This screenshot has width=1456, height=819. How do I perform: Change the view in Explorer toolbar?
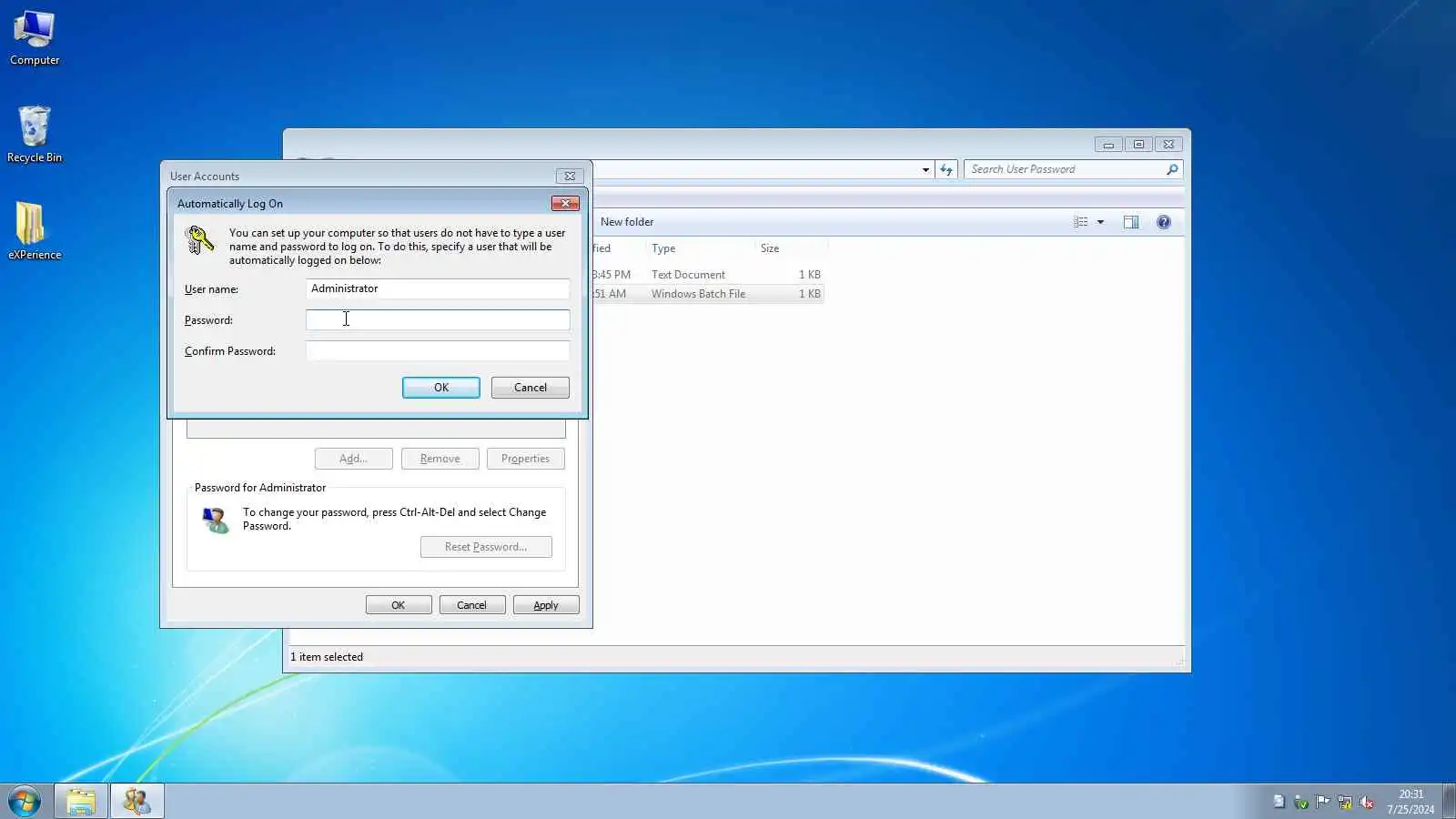coord(1080,222)
